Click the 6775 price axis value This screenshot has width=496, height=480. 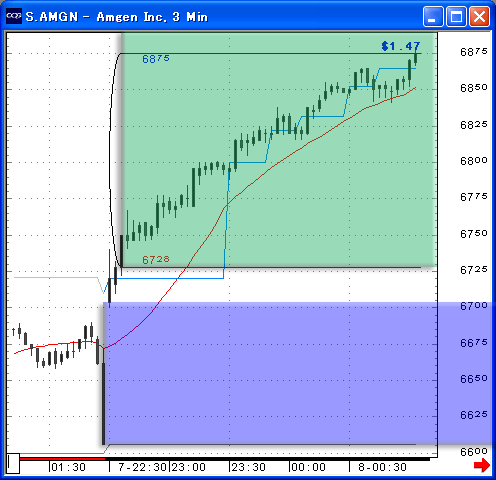pyautogui.click(x=474, y=197)
